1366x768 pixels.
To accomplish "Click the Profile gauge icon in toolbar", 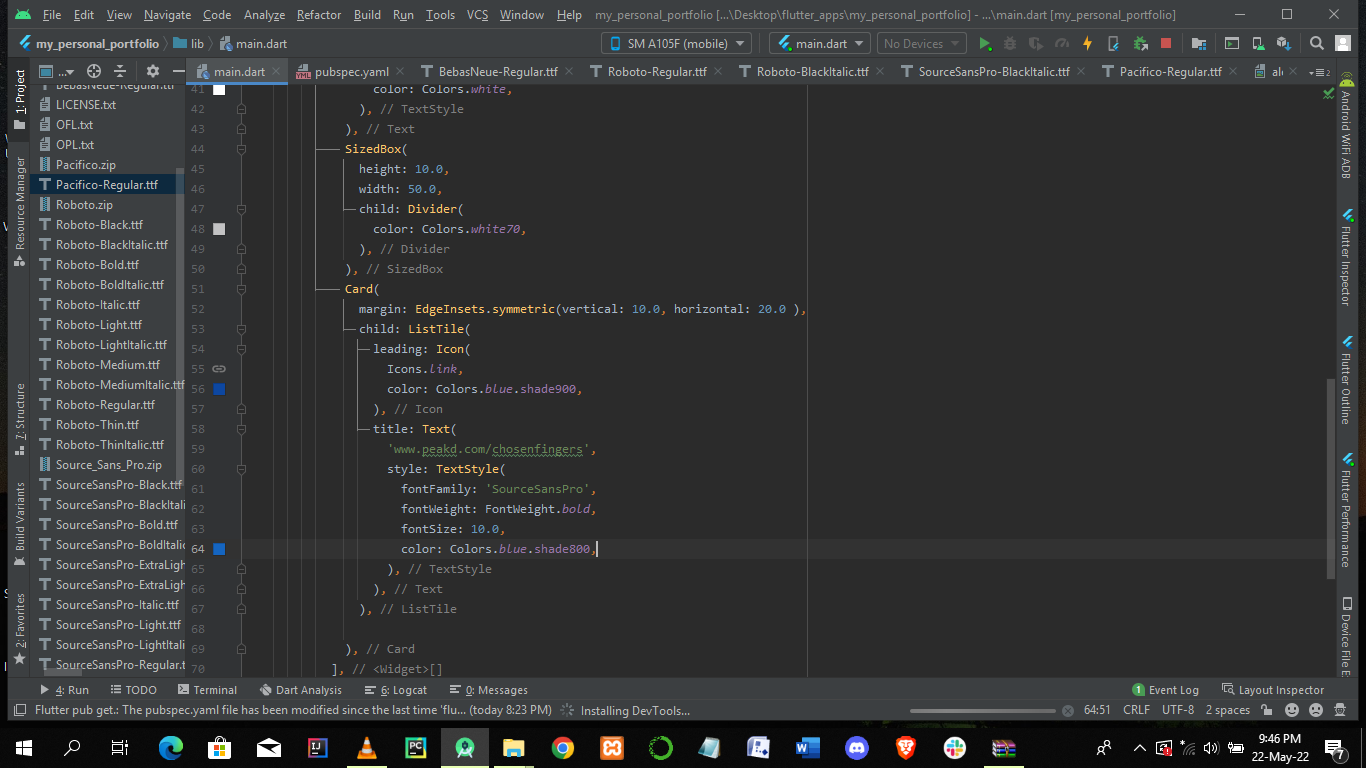I will point(1061,44).
